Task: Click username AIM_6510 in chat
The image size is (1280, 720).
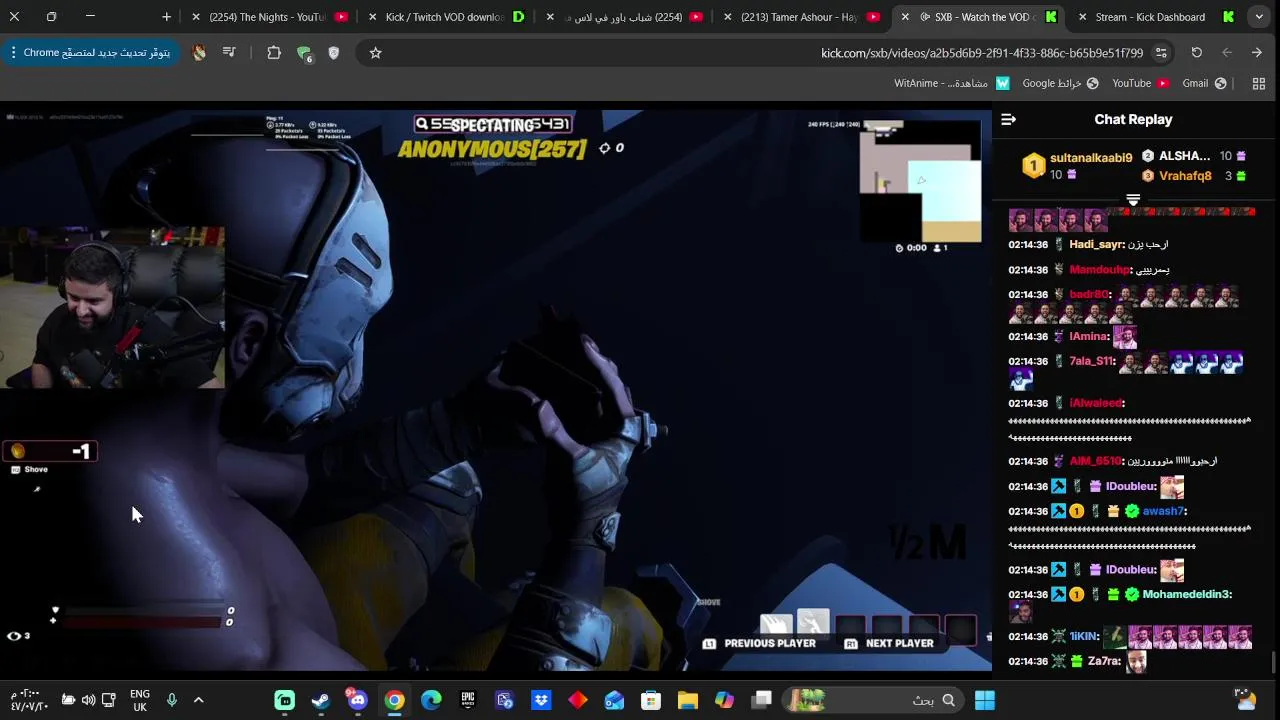Action: 1095,461
